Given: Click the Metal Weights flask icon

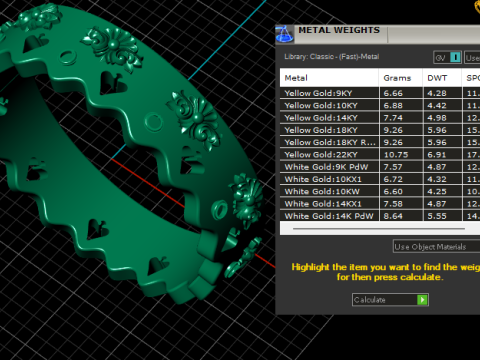Looking at the screenshot, I should coord(284,34).
